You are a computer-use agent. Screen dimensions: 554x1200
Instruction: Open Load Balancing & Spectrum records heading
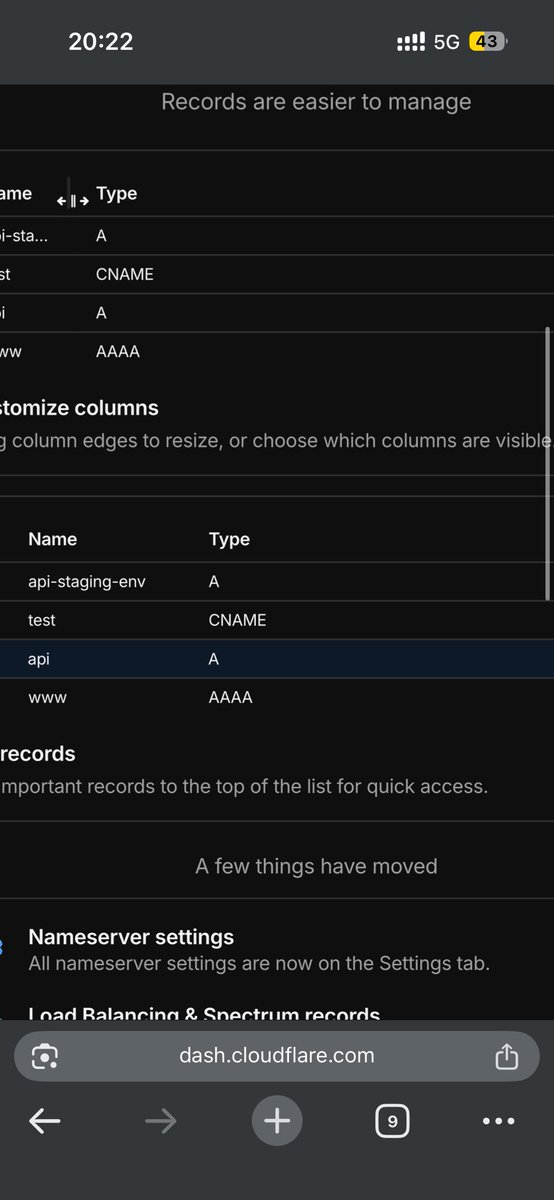[x=204, y=1014]
